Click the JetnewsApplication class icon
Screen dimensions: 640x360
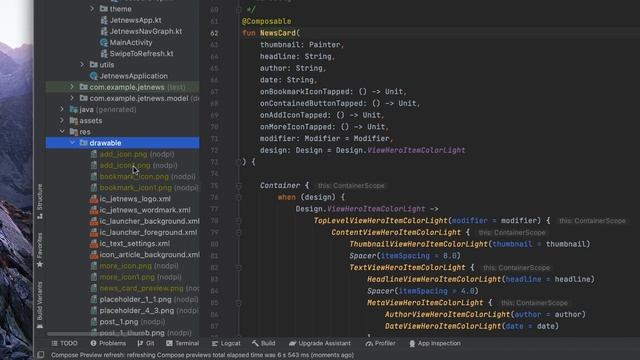pos(93,76)
